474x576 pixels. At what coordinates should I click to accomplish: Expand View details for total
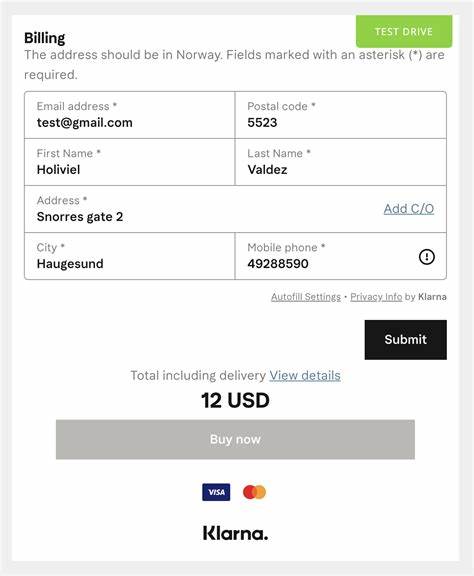click(x=305, y=375)
